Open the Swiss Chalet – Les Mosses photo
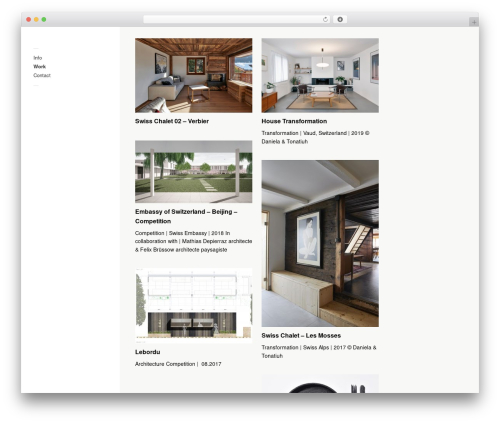 pyautogui.click(x=320, y=243)
